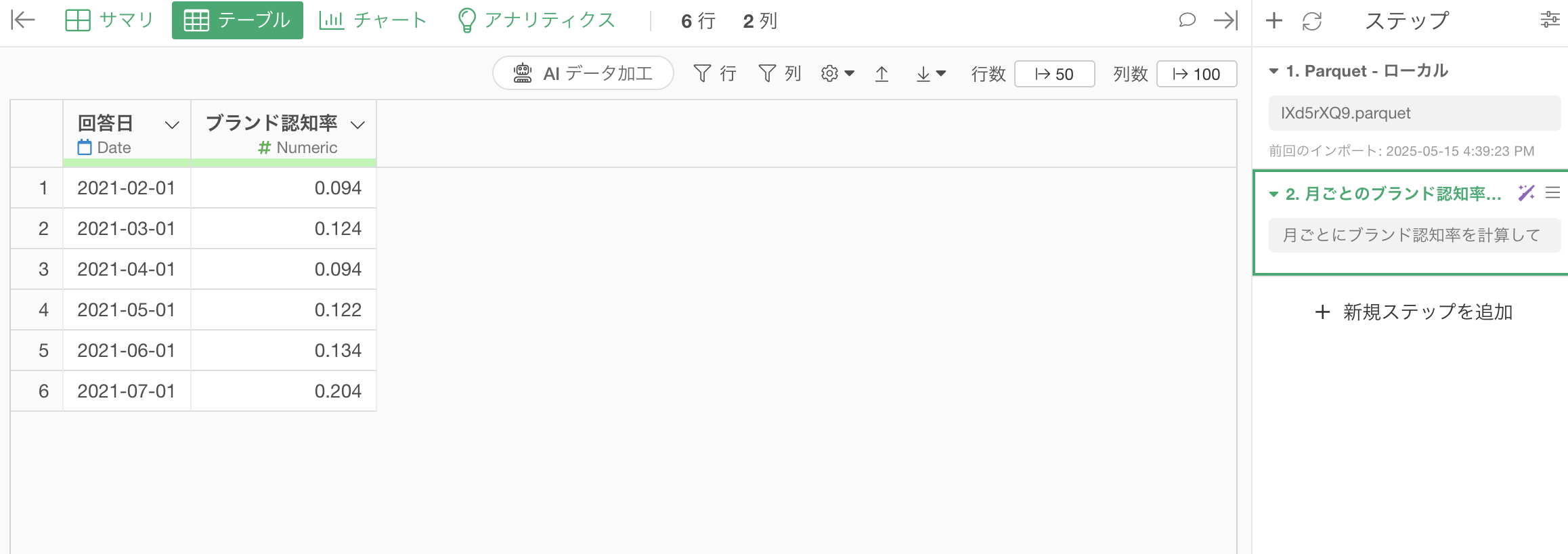The image size is (1568, 554).
Task: Select value 0.094 in row 1
Action: point(284,188)
